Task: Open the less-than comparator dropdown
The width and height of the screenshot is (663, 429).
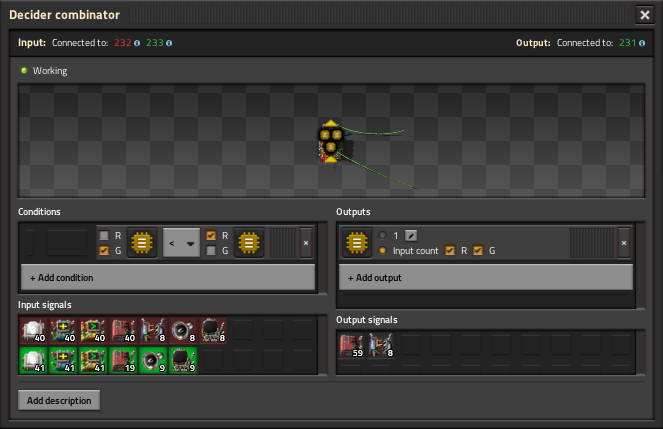Action: pyautogui.click(x=180, y=243)
